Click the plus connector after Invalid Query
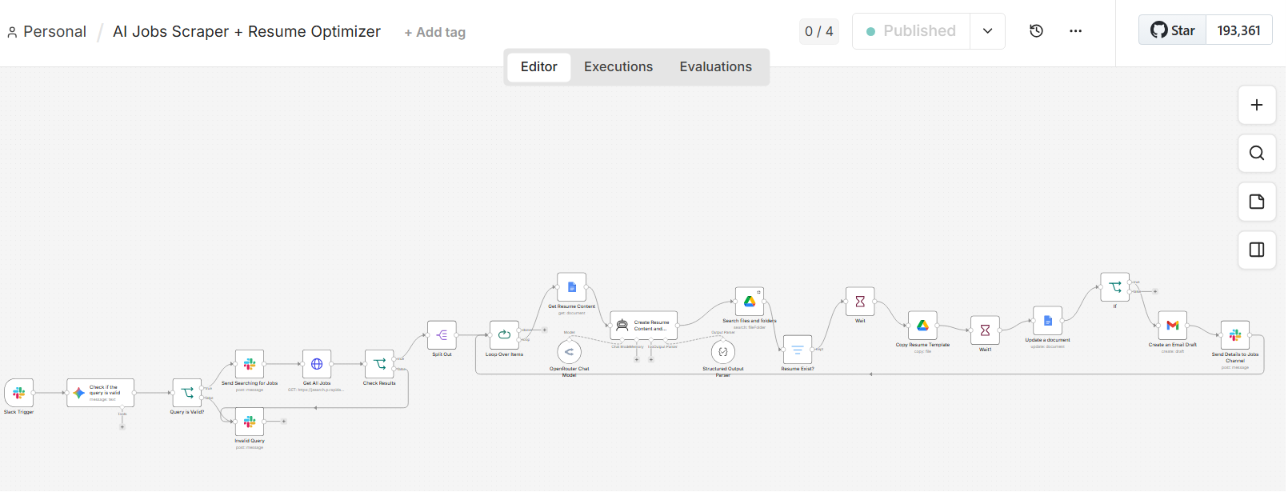 pos(284,422)
